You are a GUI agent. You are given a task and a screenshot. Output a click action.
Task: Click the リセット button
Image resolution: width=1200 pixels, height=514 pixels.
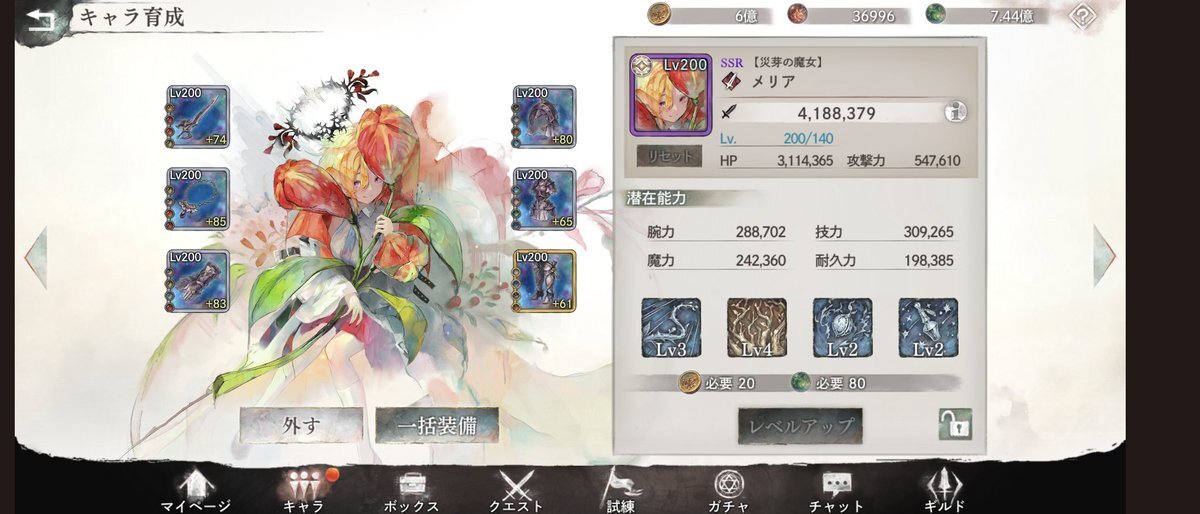pos(669,156)
